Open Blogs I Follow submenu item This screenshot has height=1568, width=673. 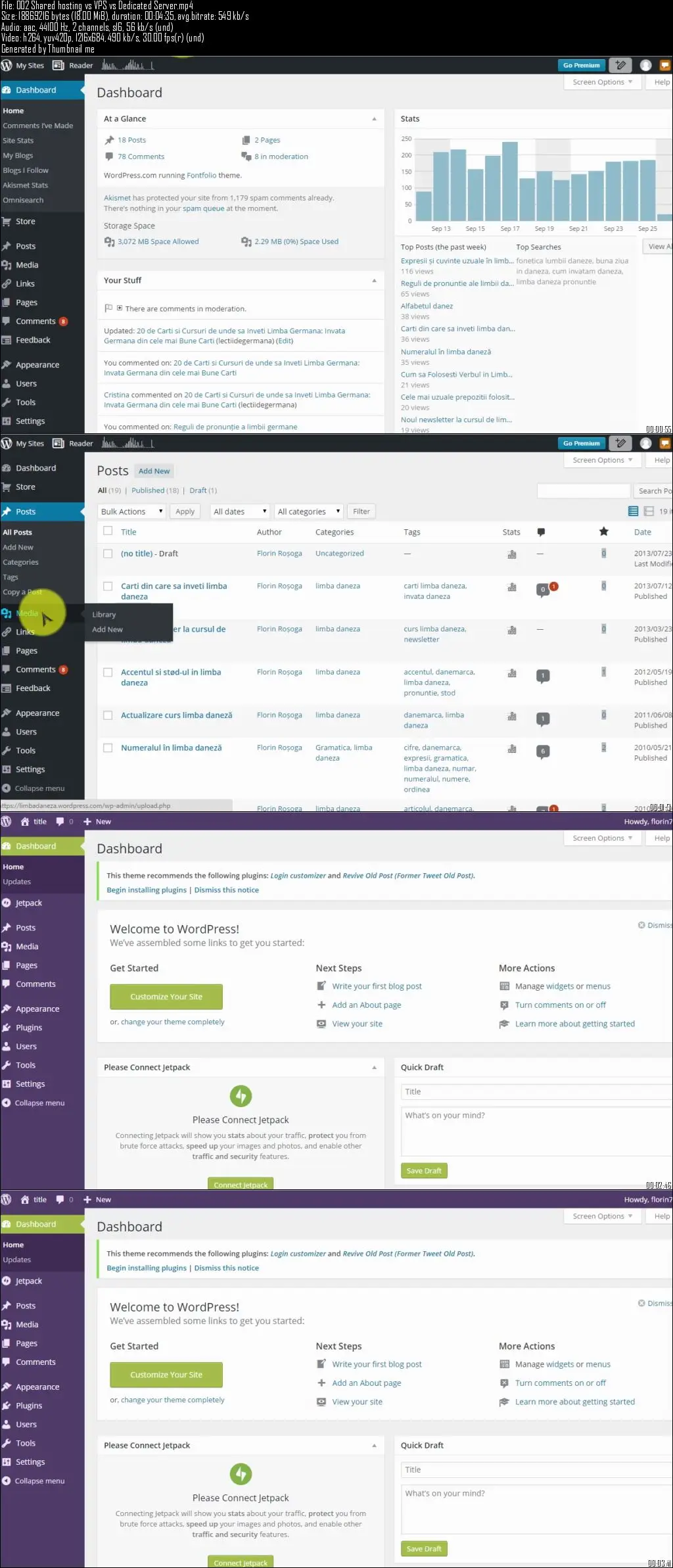[x=26, y=171]
